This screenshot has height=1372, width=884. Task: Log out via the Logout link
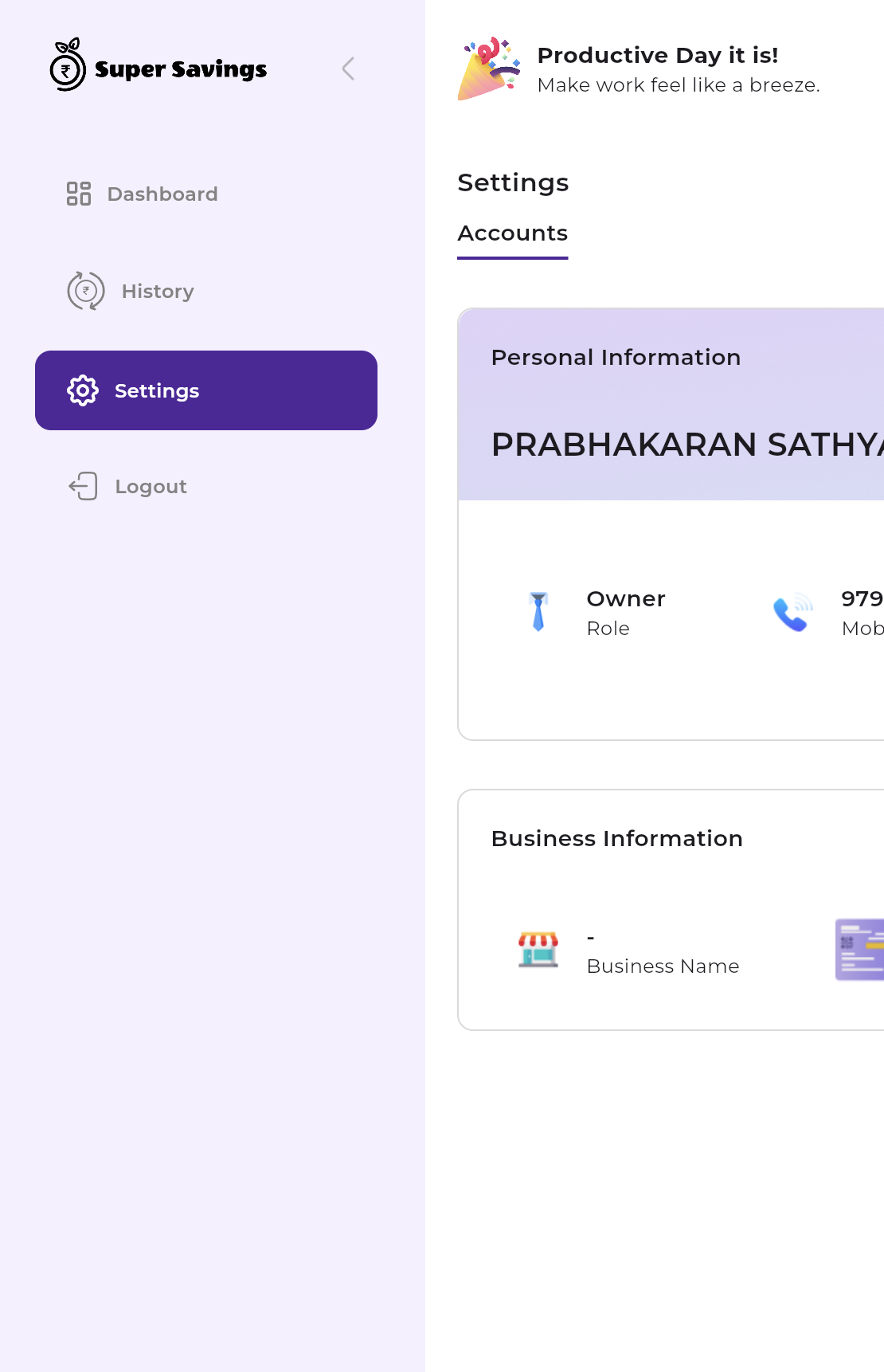click(x=151, y=487)
